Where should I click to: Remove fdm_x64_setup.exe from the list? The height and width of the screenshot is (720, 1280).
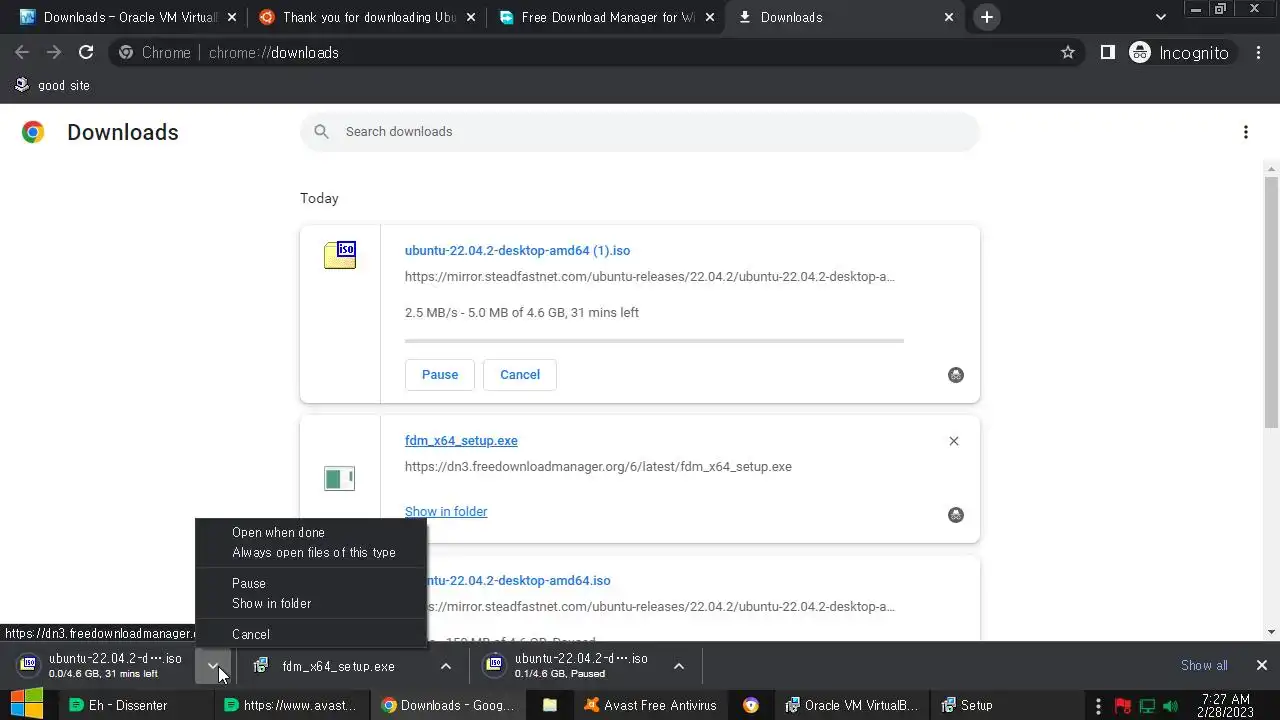click(953, 441)
